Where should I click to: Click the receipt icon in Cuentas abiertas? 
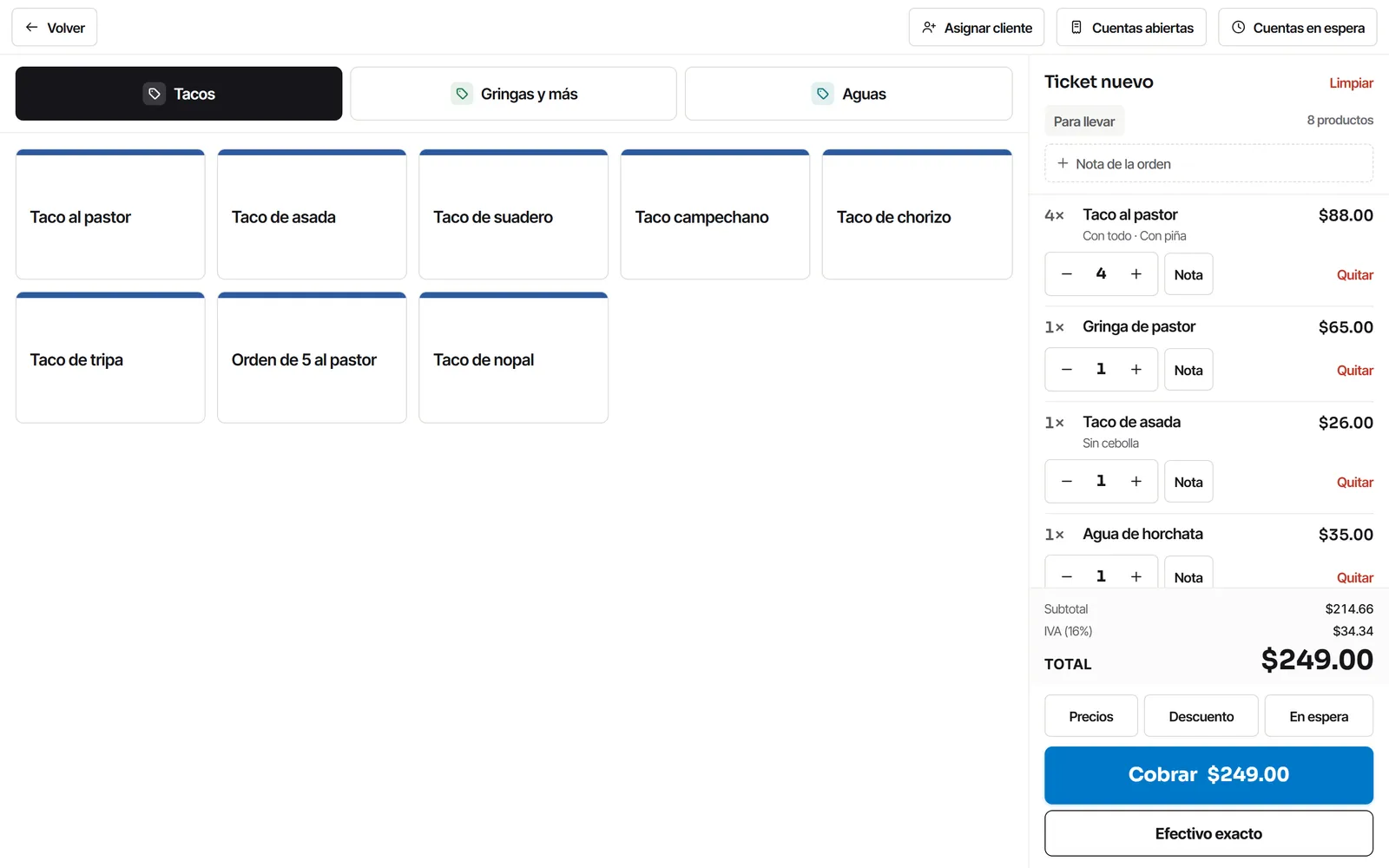tap(1076, 27)
